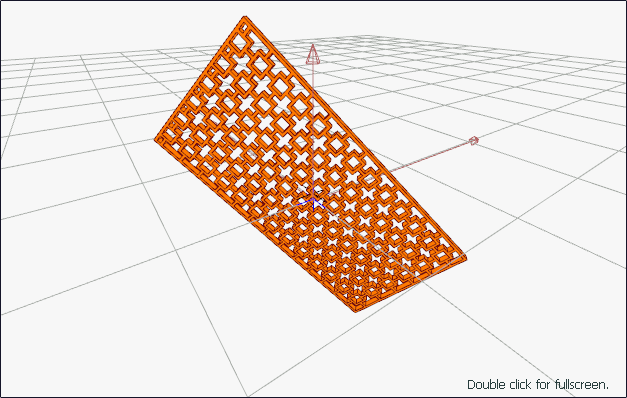Image resolution: width=627 pixels, height=398 pixels.
Task: Click the vertical axis arrow cone tip
Action: pos(312,54)
